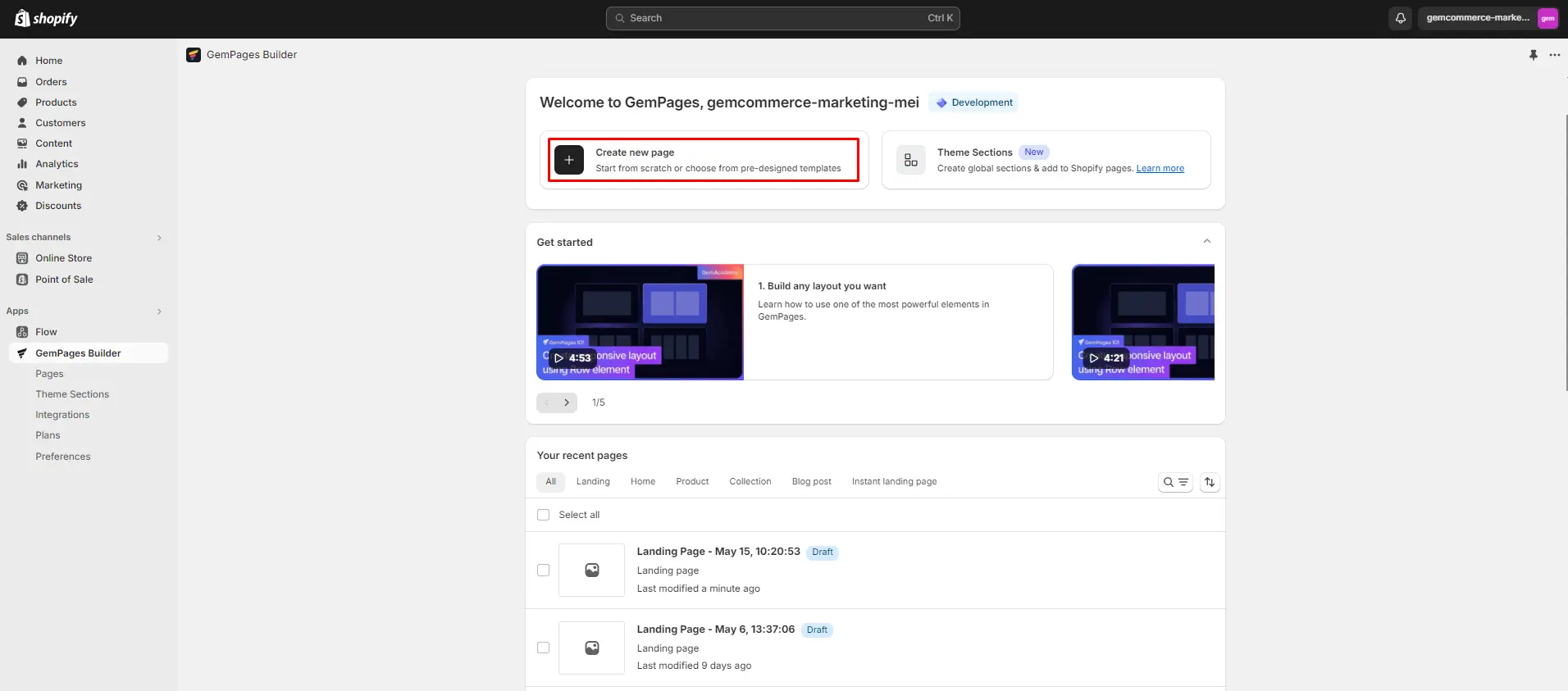
Task: Click the Online Store icon
Action: point(22,258)
